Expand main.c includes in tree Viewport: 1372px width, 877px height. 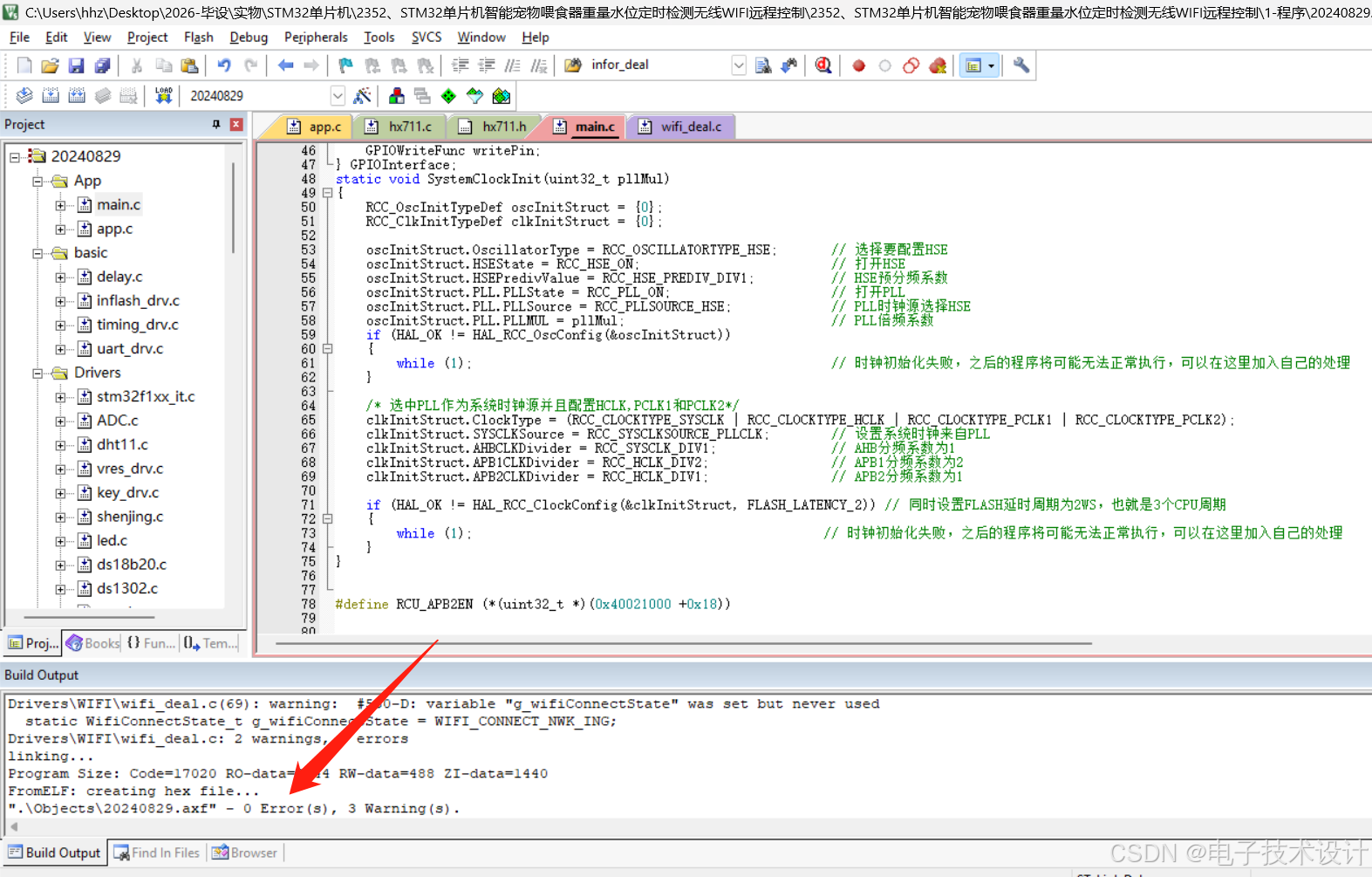[60, 205]
